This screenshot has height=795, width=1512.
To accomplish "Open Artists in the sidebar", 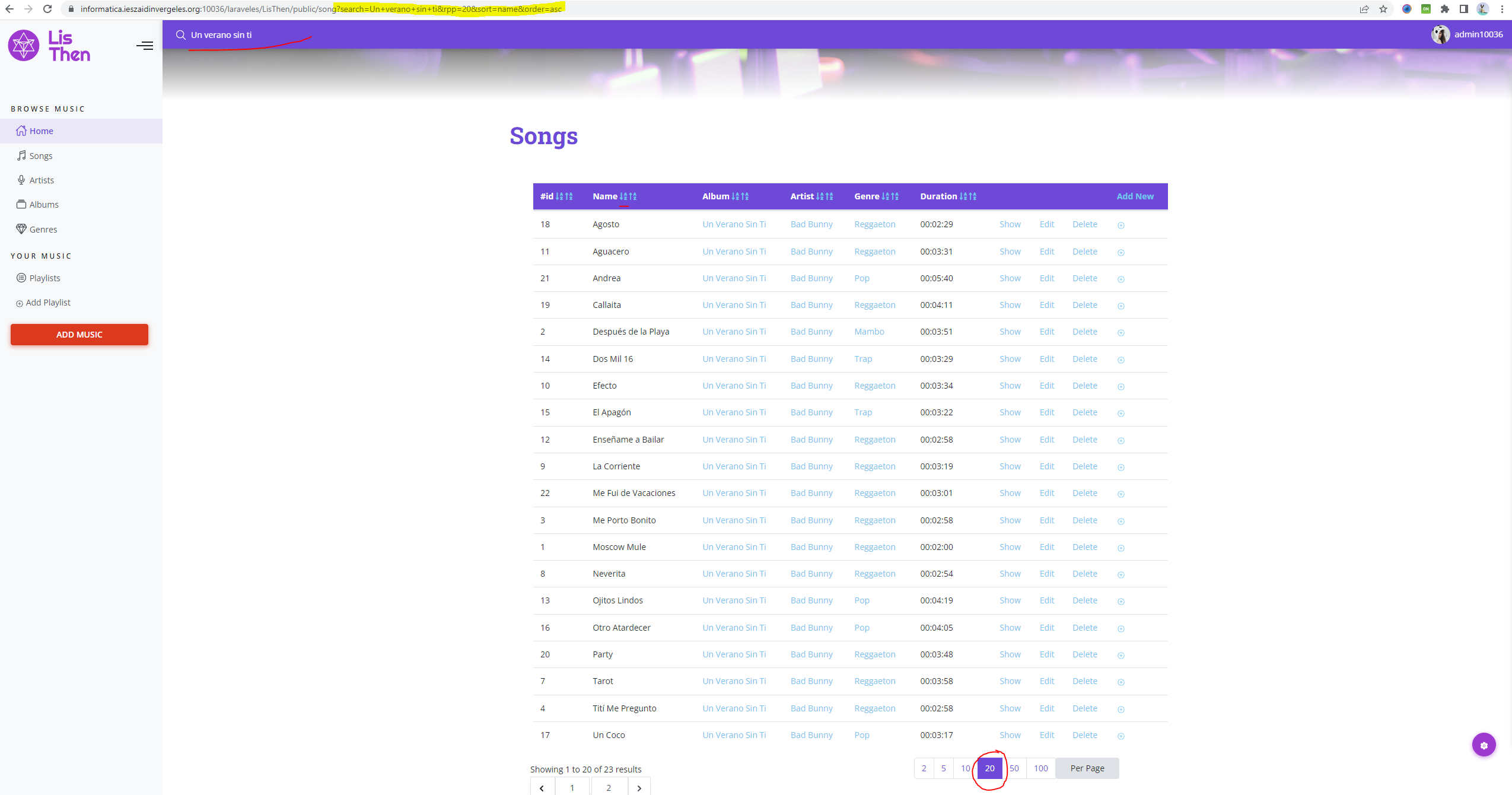I will 42,180.
